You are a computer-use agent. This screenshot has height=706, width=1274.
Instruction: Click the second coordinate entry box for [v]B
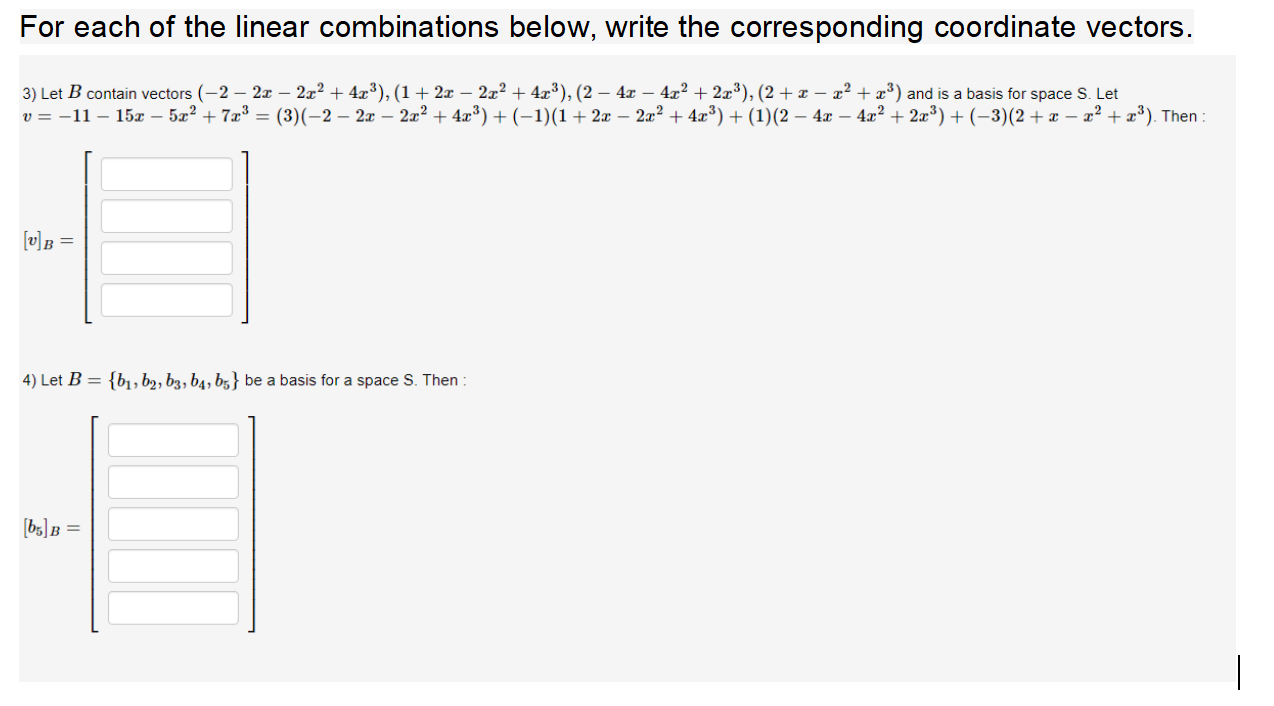166,215
